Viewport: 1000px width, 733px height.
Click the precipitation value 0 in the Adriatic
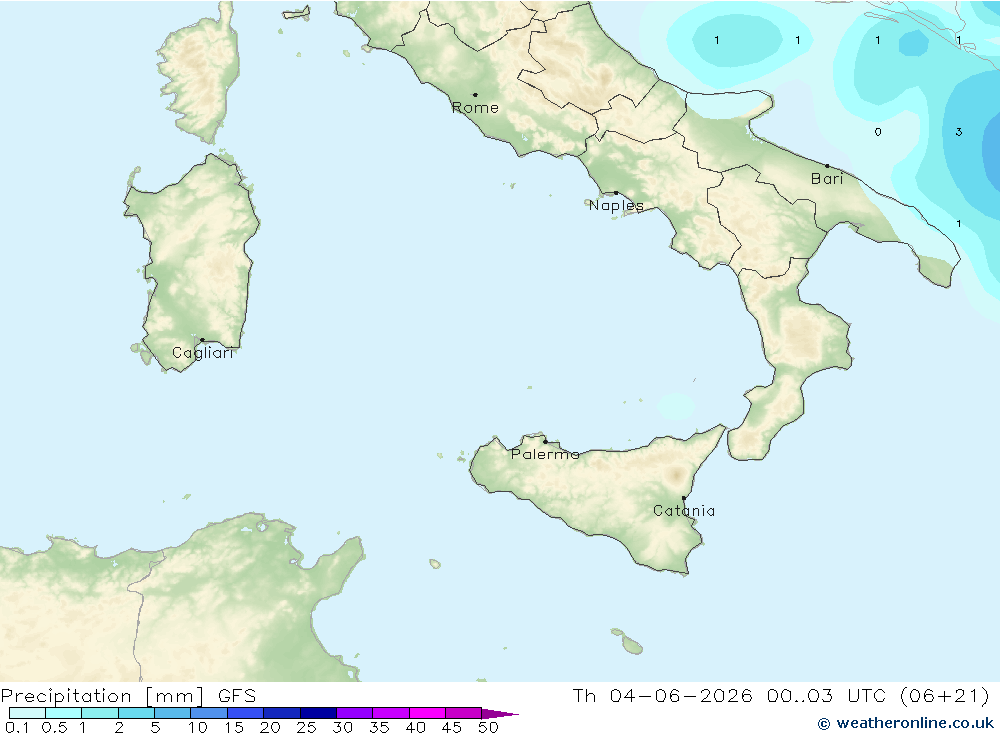[878, 132]
